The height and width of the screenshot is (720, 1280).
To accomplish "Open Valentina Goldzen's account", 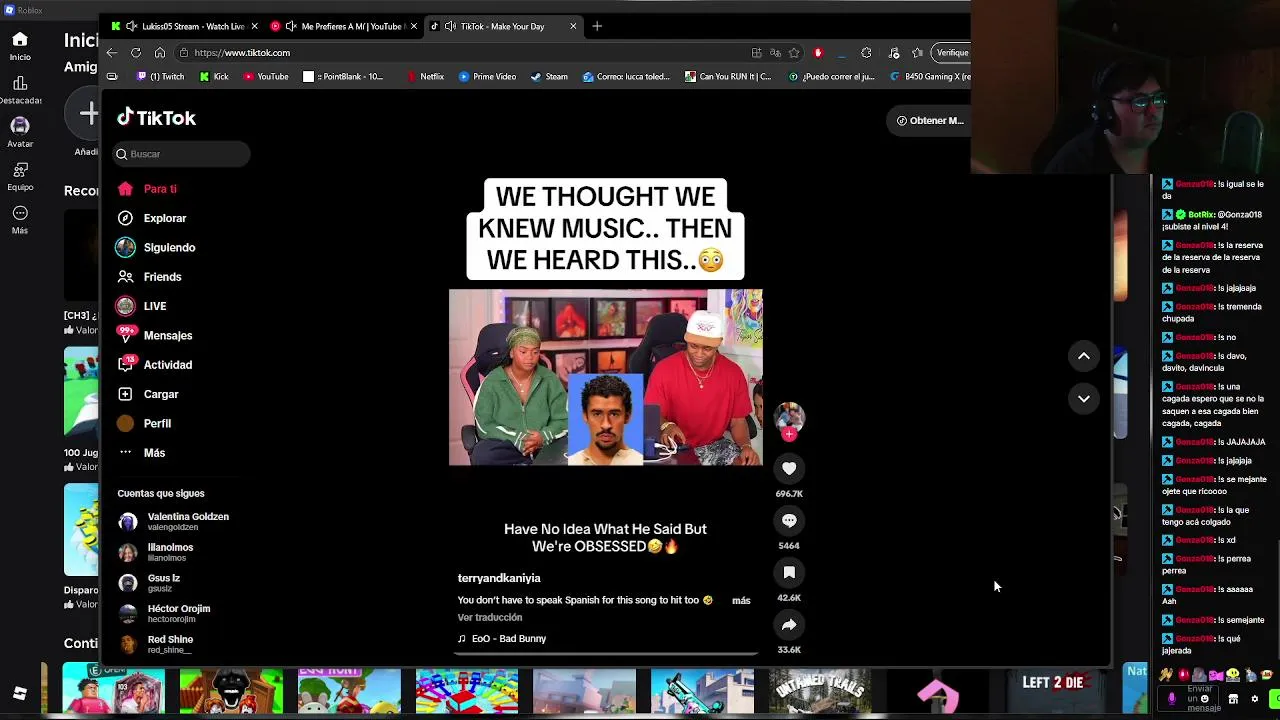I will coord(174,521).
